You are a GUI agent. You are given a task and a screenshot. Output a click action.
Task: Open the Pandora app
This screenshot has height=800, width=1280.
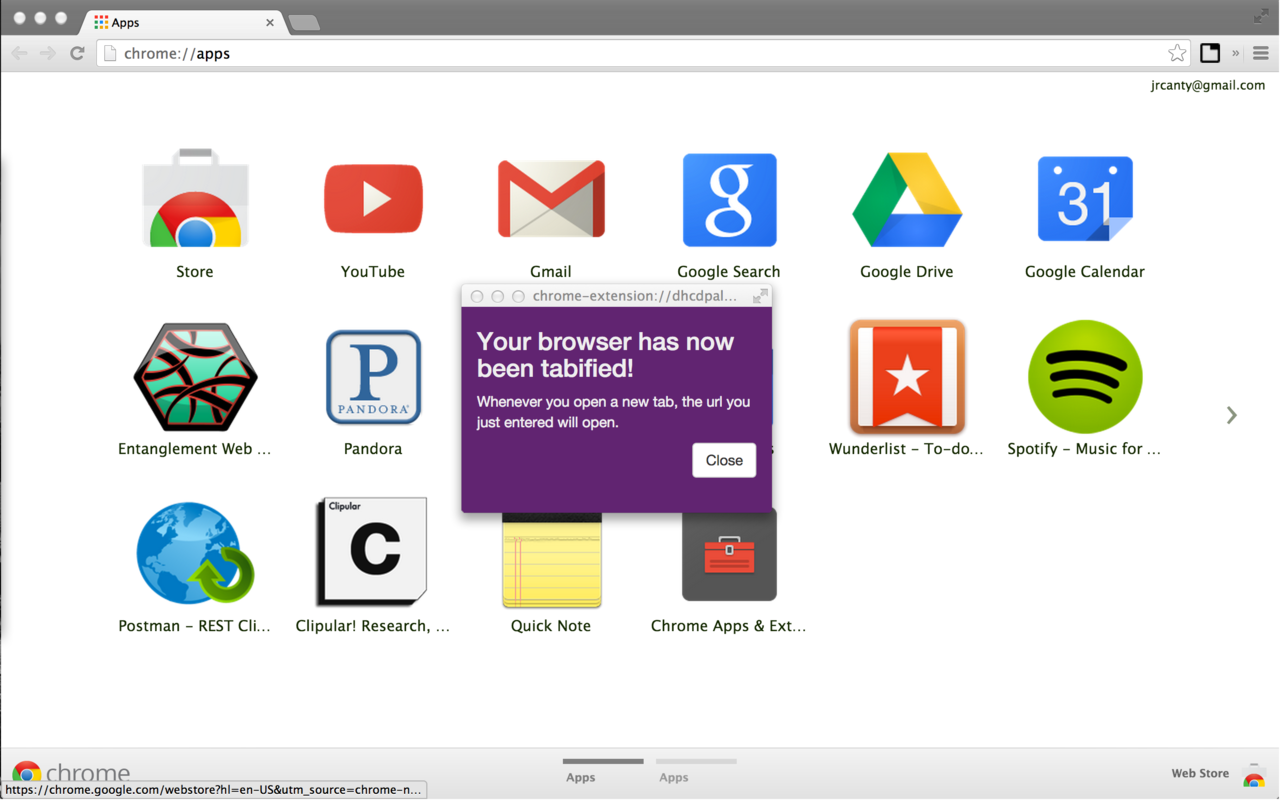373,377
